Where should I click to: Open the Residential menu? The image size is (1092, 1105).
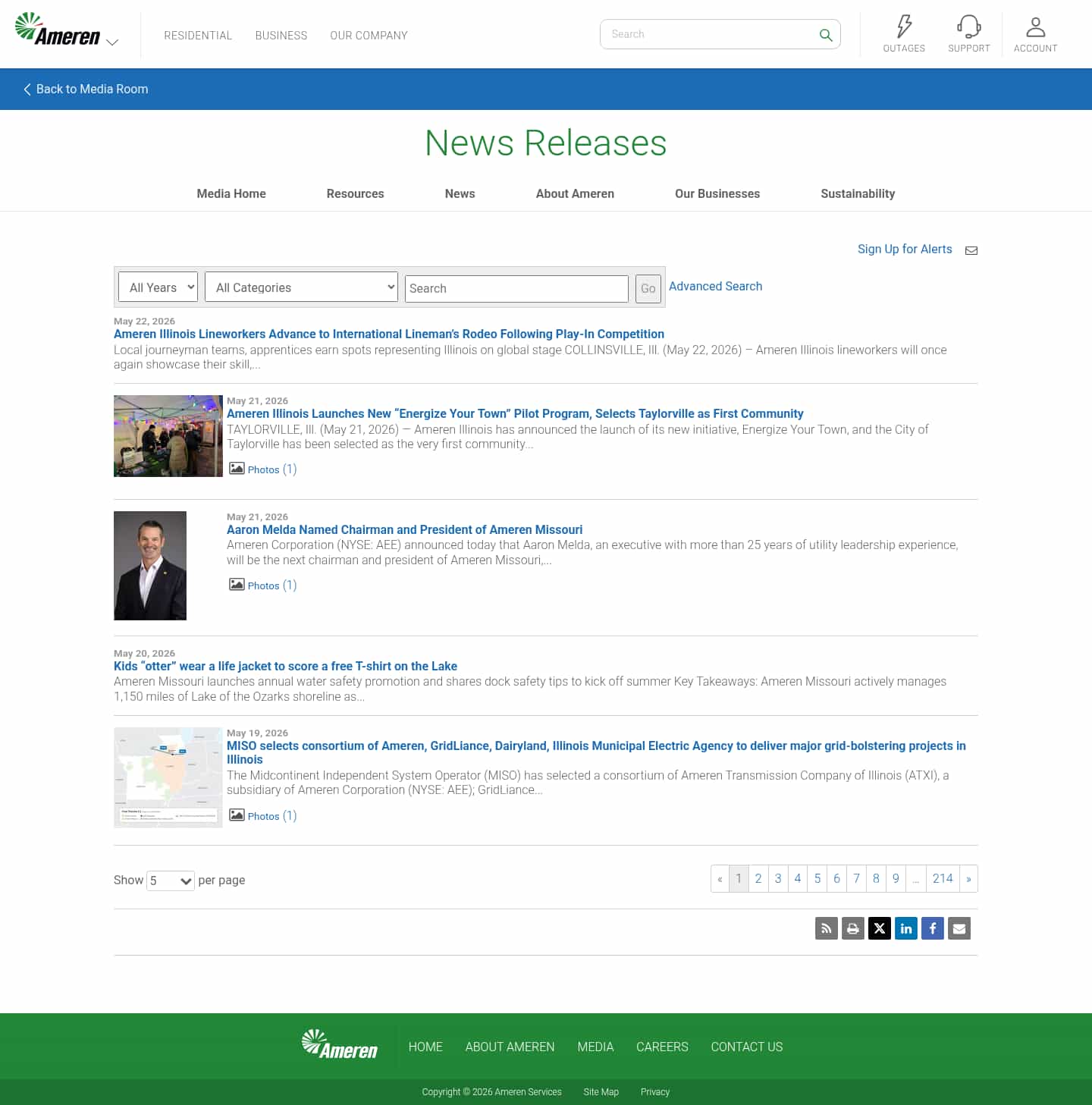(x=198, y=36)
